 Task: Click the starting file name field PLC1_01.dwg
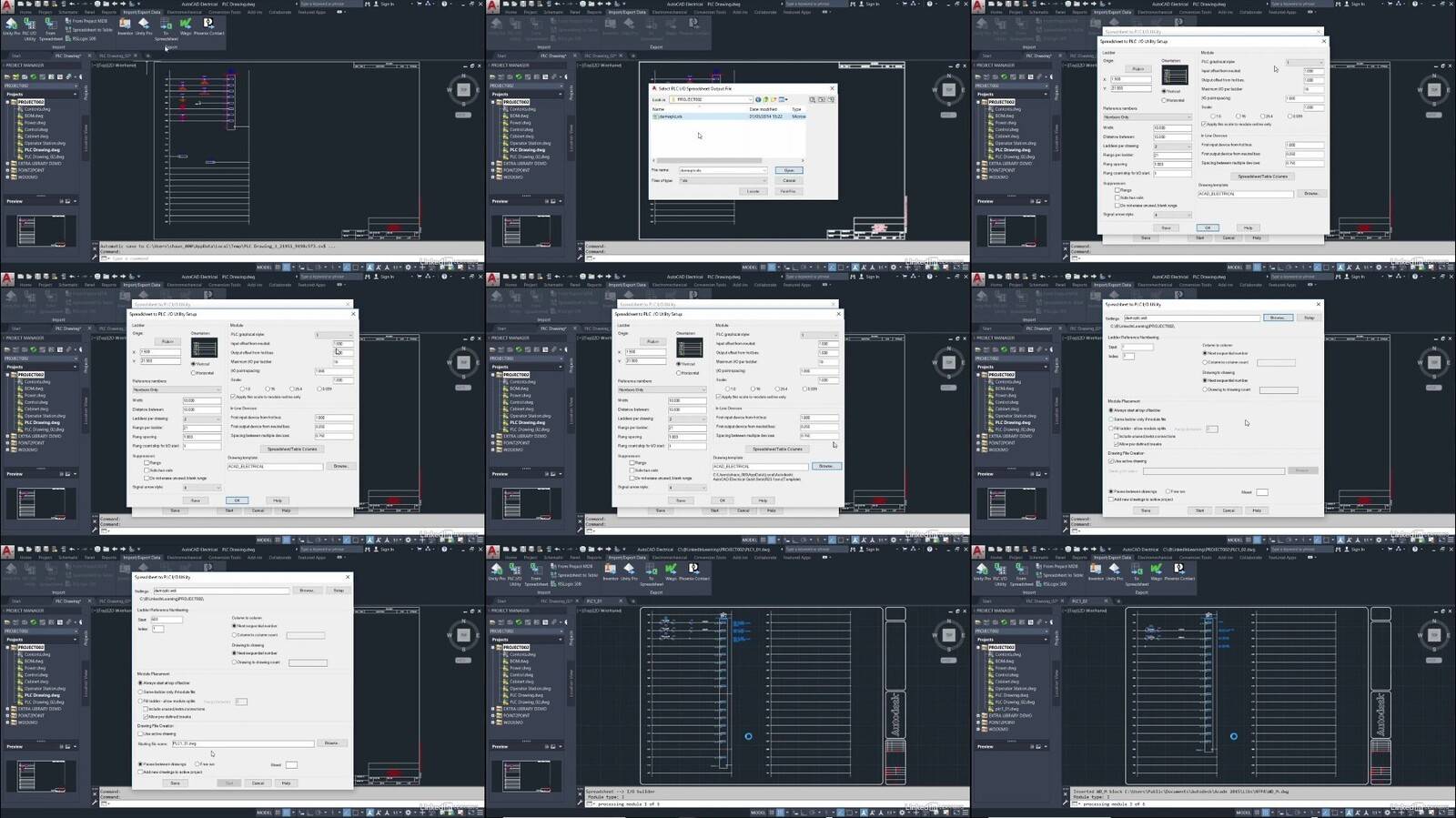point(242,743)
